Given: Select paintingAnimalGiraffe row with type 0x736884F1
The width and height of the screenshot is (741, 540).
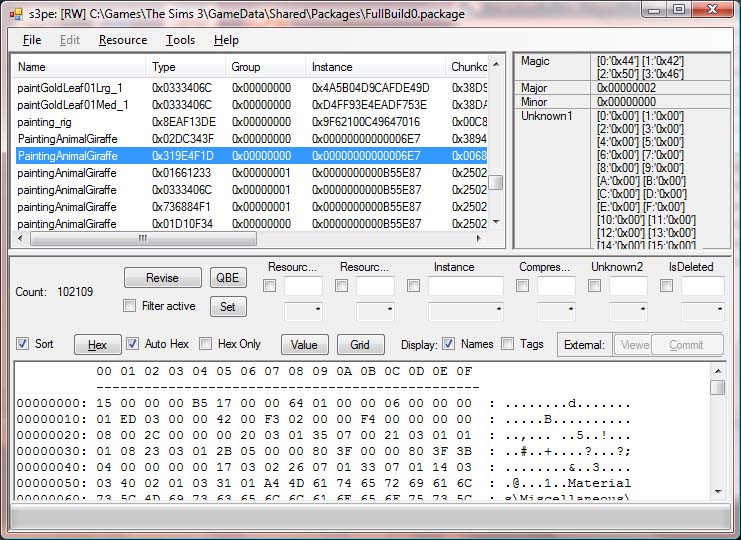Looking at the screenshot, I should [x=251, y=207].
